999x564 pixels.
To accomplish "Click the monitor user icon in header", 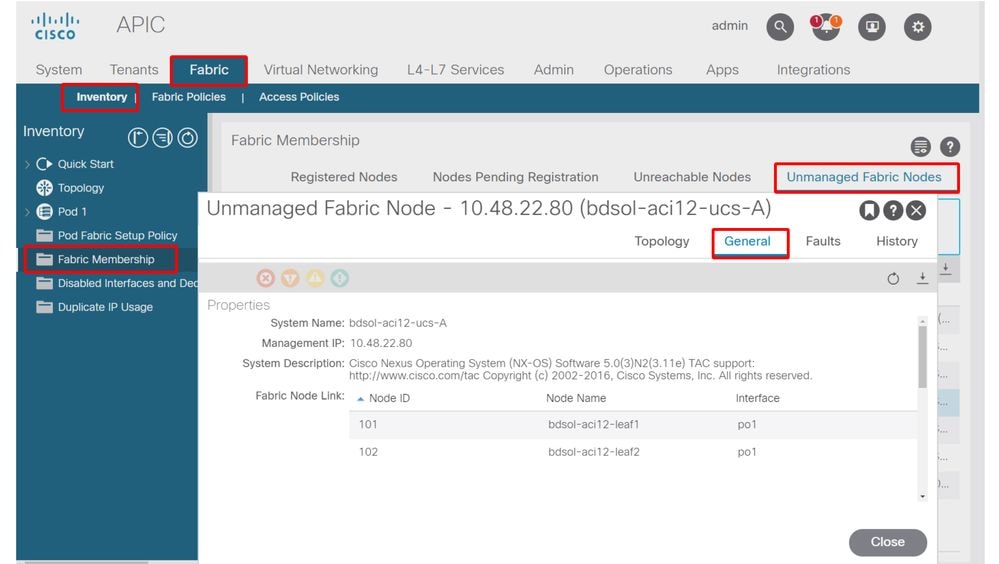I will [x=872, y=27].
